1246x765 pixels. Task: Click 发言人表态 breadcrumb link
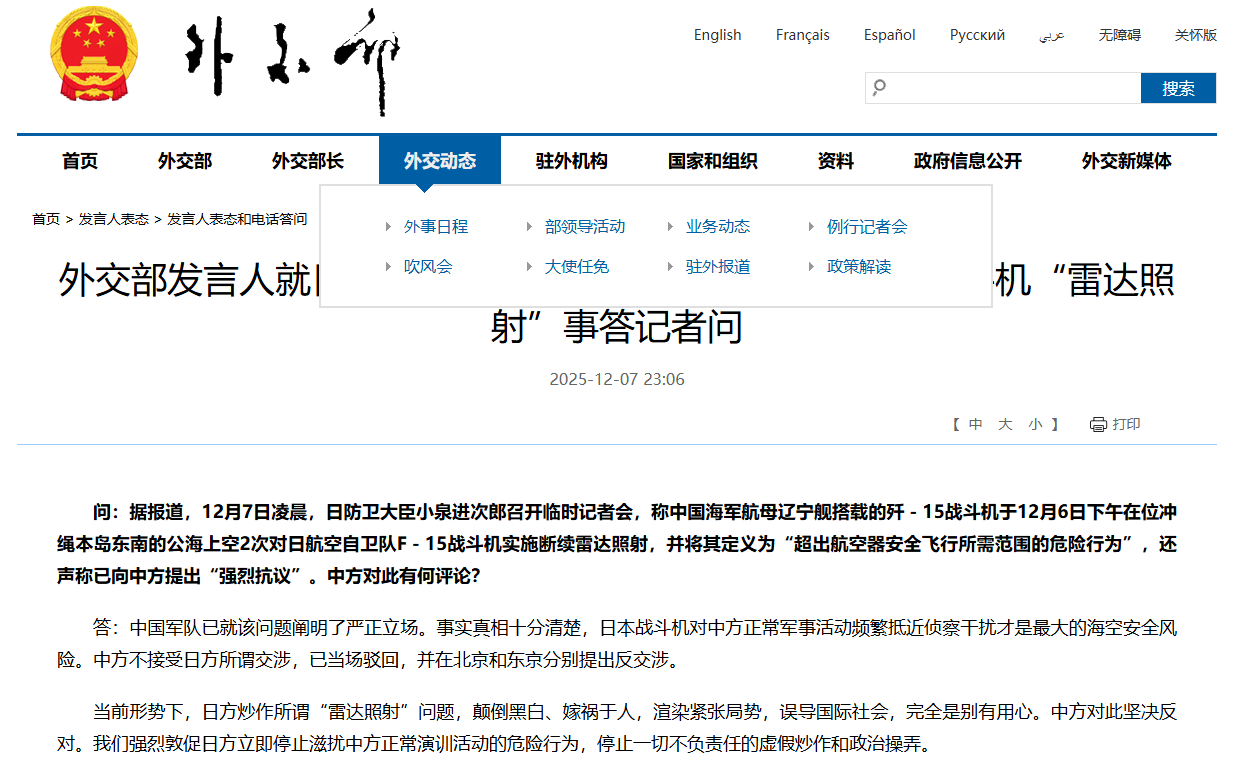click(x=114, y=219)
